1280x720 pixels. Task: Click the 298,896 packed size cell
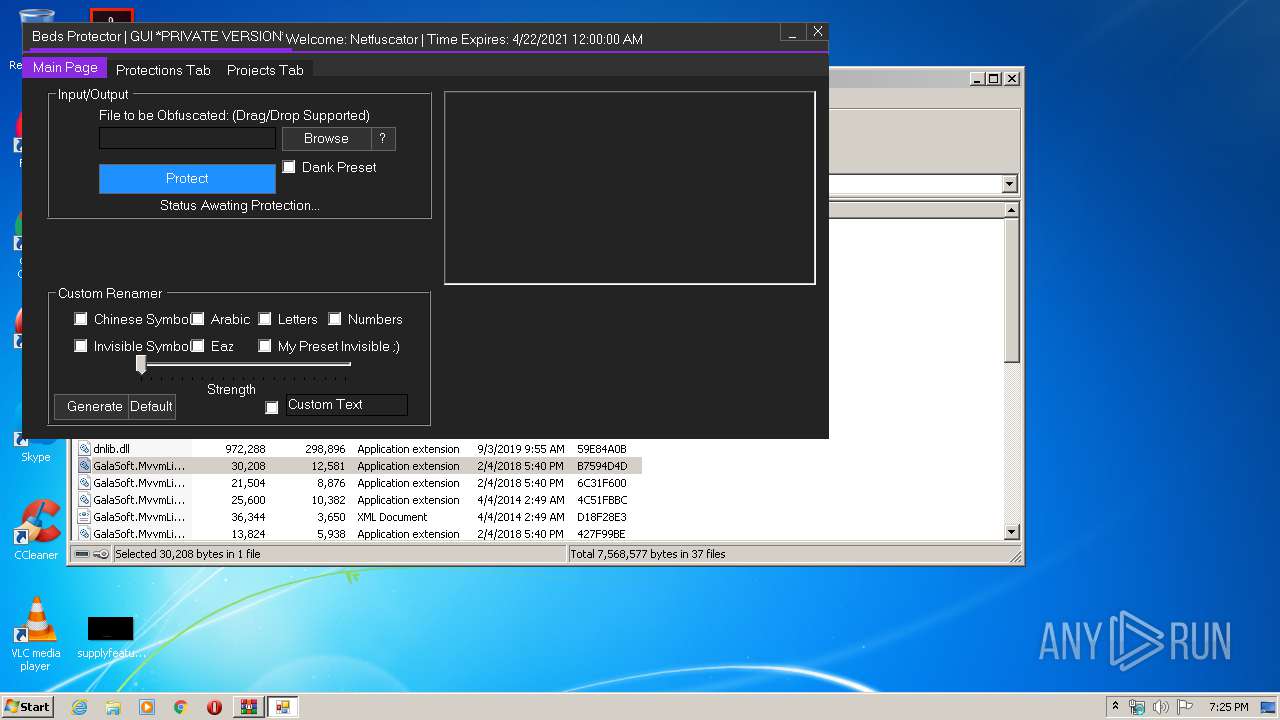point(324,449)
